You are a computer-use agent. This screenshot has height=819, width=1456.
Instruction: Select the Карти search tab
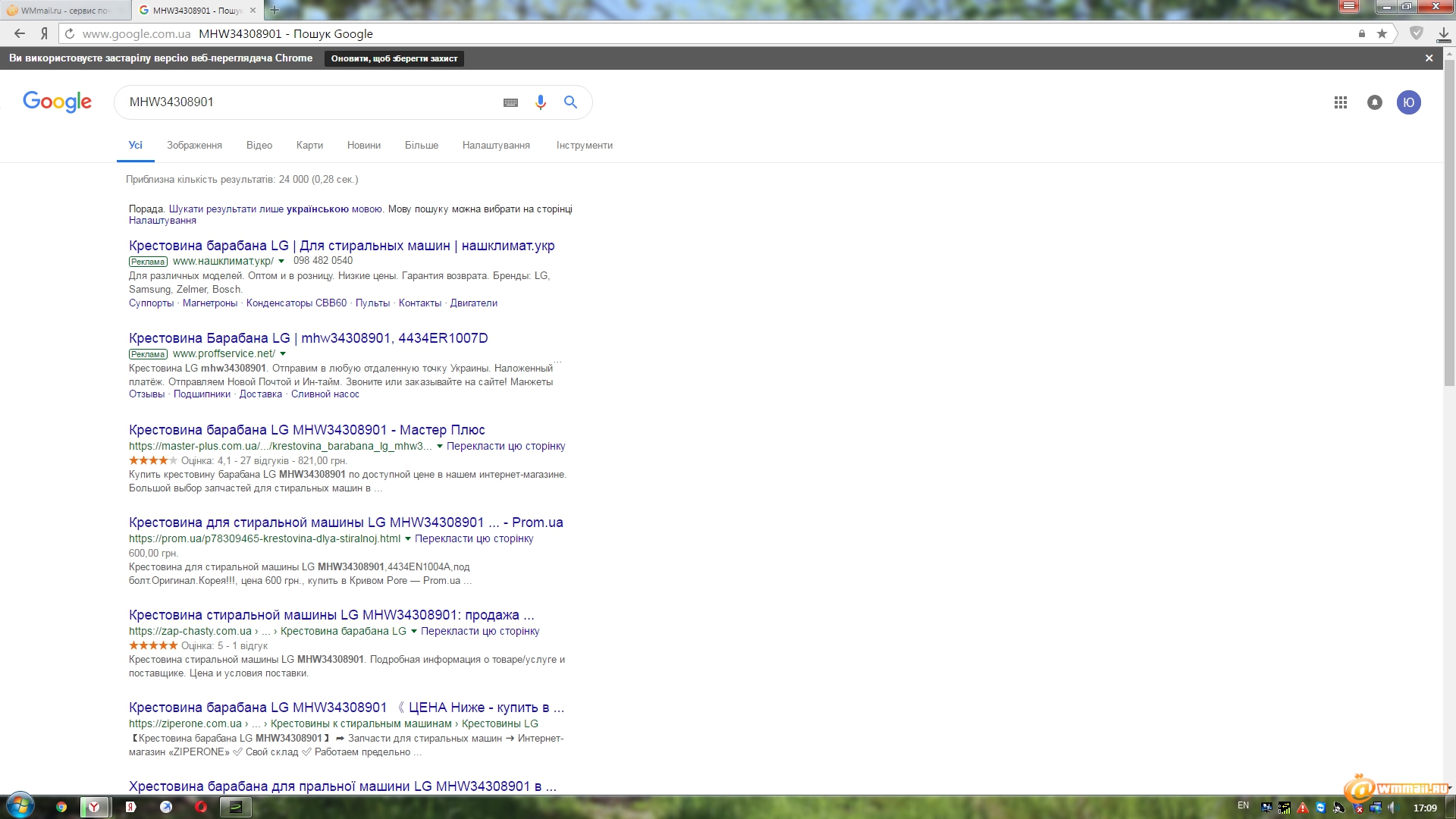point(309,145)
